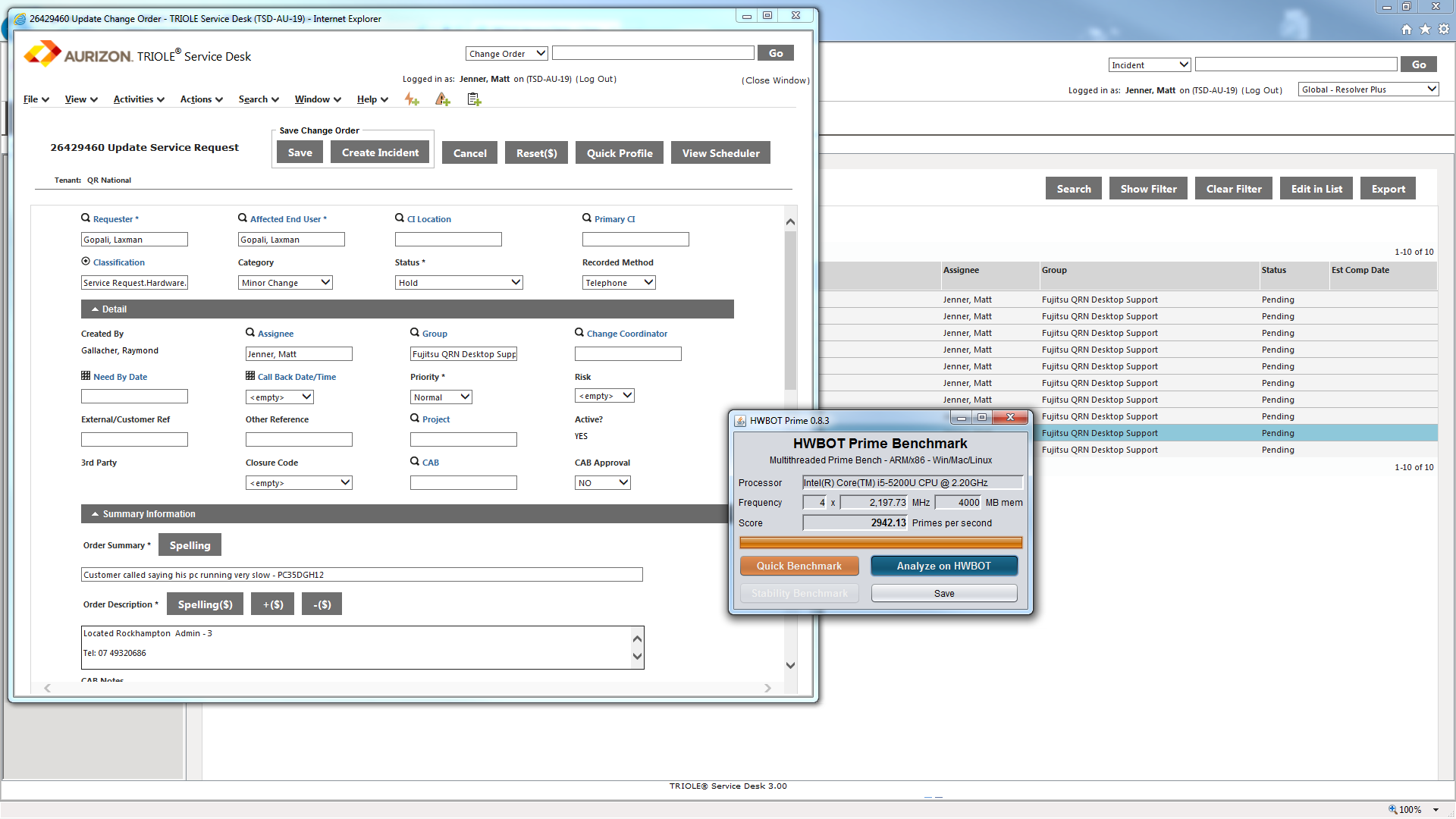The width and height of the screenshot is (1456, 819).
Task: Click the browser Favorites star icon
Action: (x=1426, y=30)
